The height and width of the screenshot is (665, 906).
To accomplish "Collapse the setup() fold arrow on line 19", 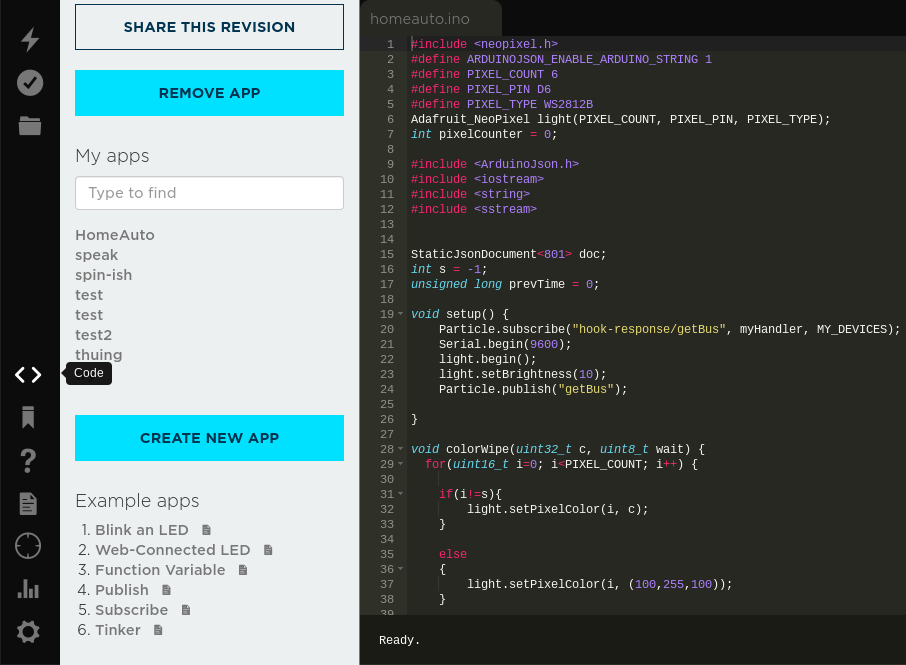I will coord(400,314).
